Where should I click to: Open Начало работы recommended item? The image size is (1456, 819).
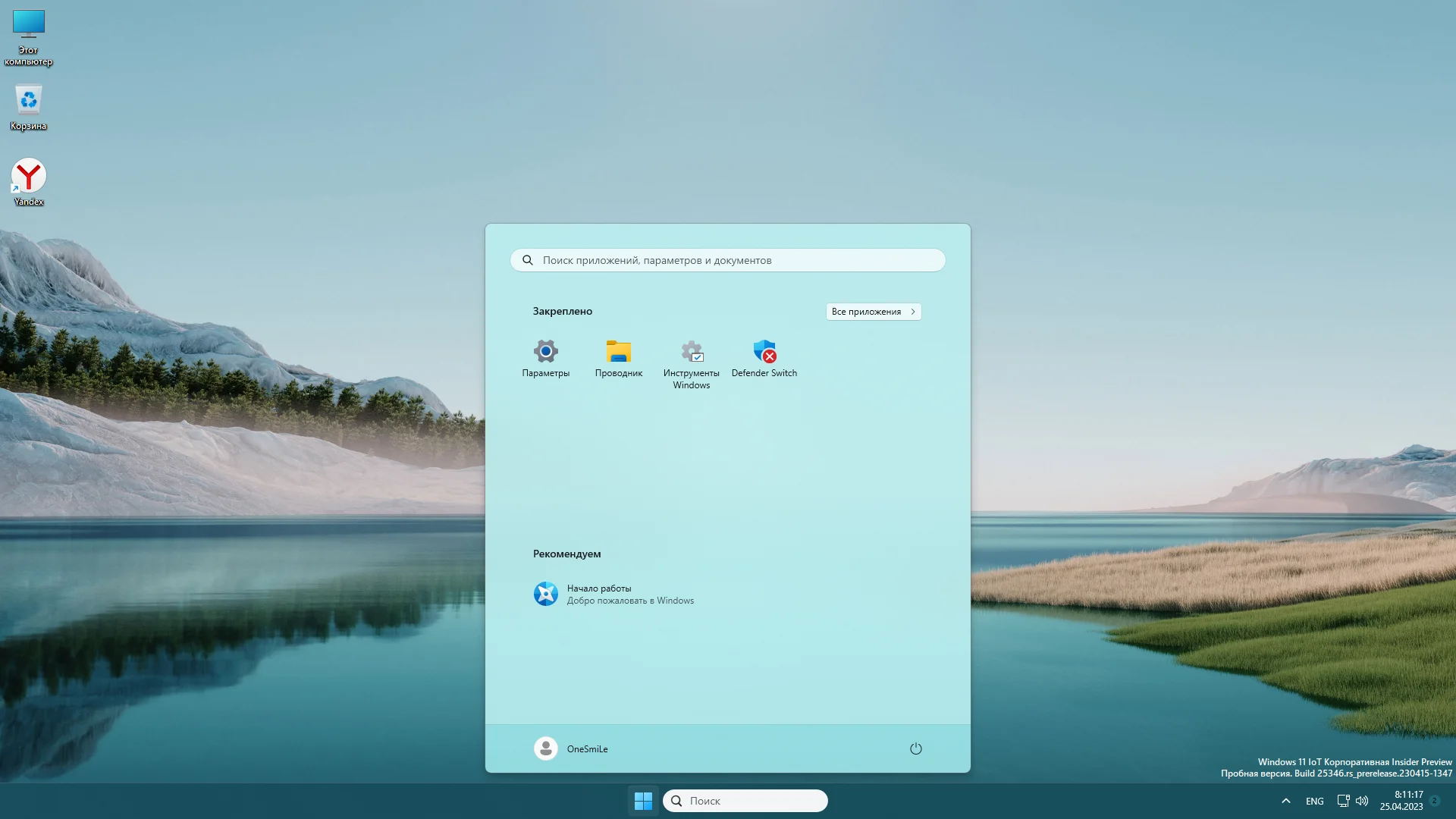click(x=613, y=594)
